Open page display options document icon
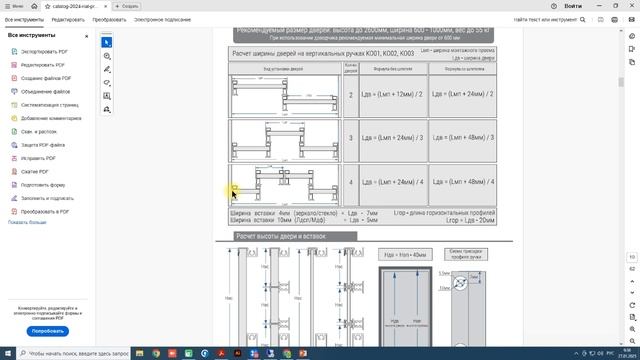Viewport: 640px width, 360px height. point(632,317)
